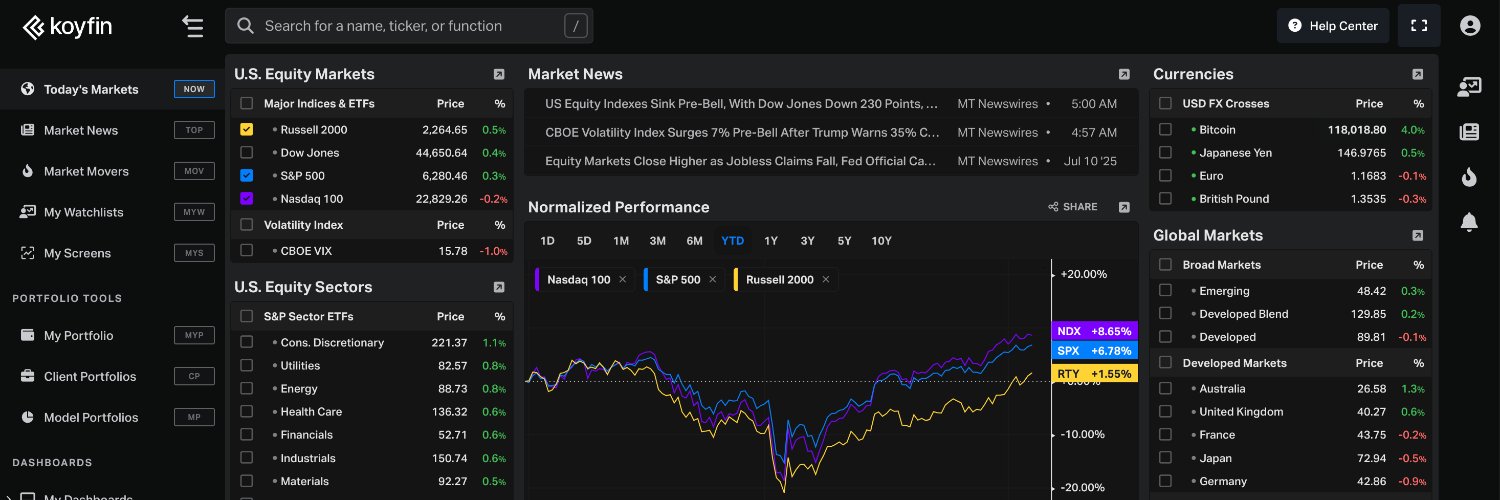Check the Emerging markets checkbox

[x=1165, y=291]
